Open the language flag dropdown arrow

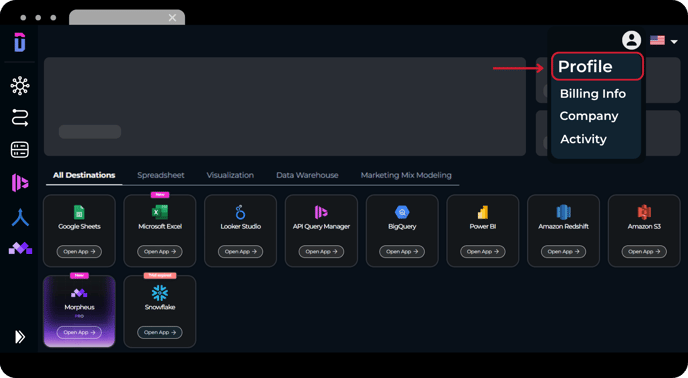tap(674, 42)
